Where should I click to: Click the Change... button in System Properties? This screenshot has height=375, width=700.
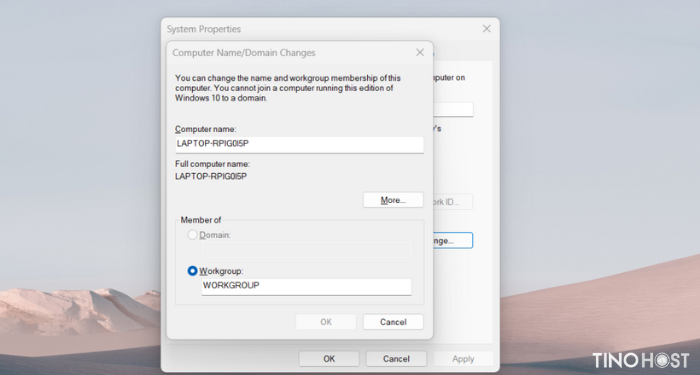coord(453,240)
